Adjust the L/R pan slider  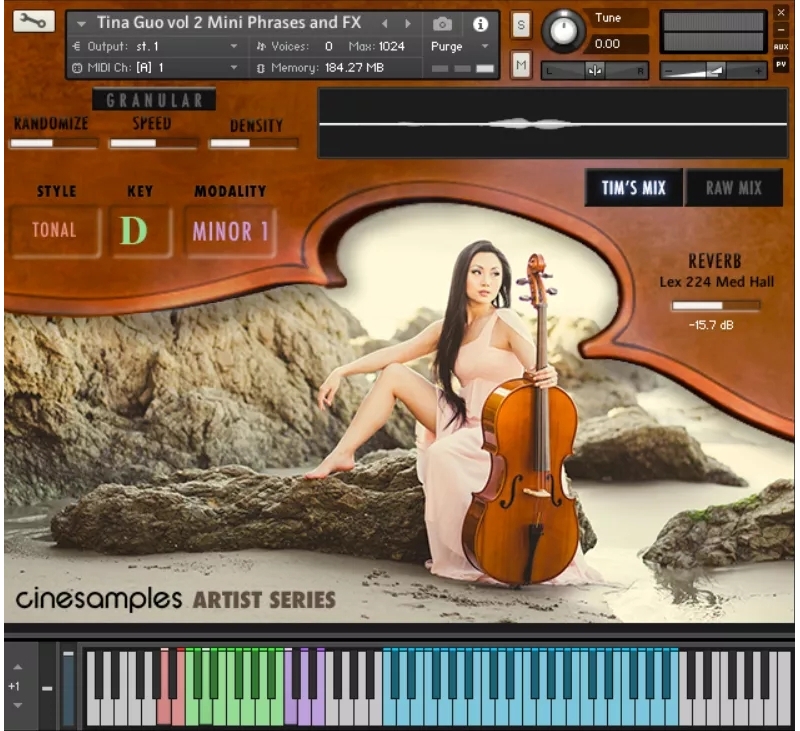coord(594,71)
